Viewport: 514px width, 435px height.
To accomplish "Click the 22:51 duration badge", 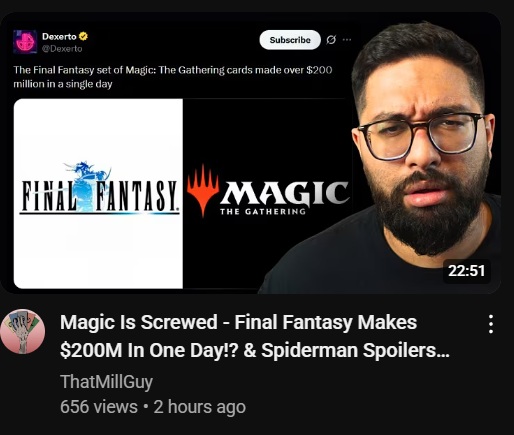I will [x=466, y=271].
